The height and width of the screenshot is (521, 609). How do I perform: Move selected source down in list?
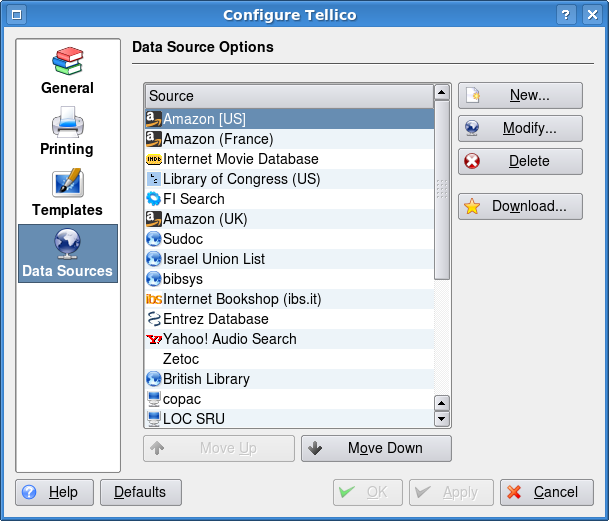pos(376,448)
